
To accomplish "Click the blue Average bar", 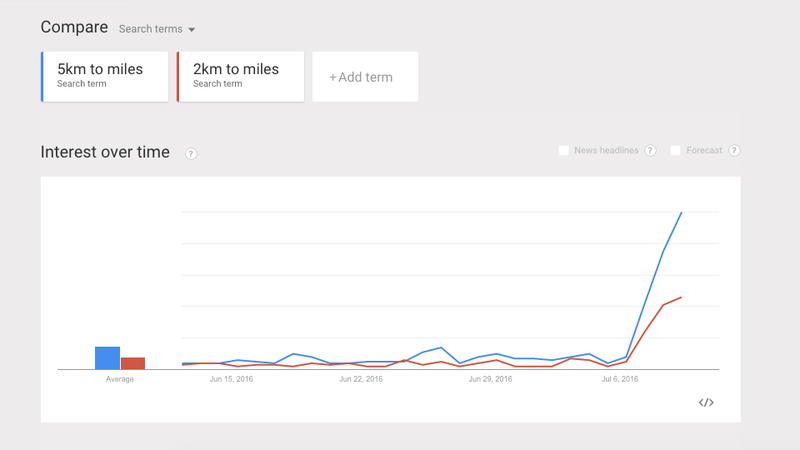I will 107,358.
